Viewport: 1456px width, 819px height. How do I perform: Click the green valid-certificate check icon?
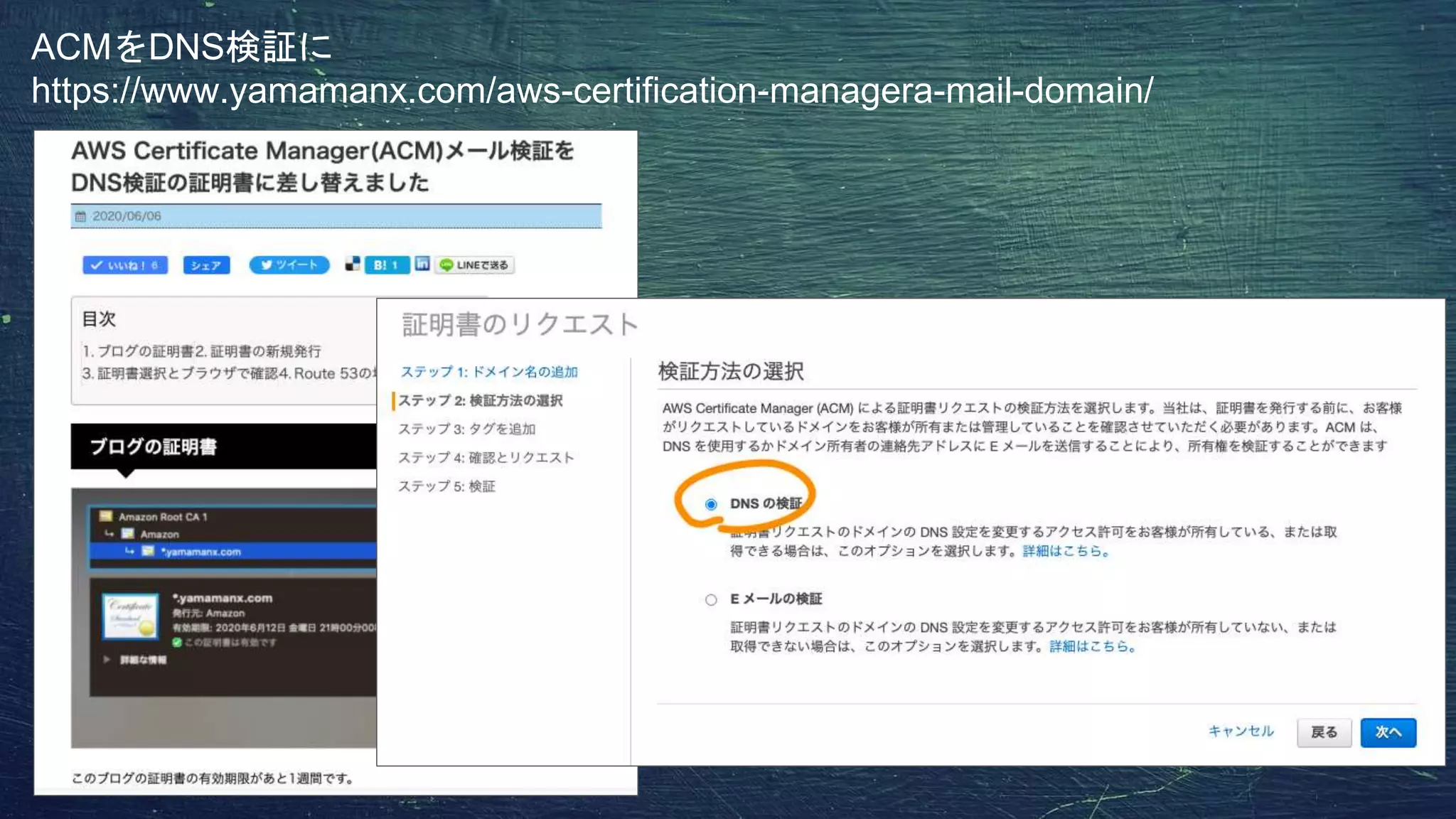(x=177, y=642)
